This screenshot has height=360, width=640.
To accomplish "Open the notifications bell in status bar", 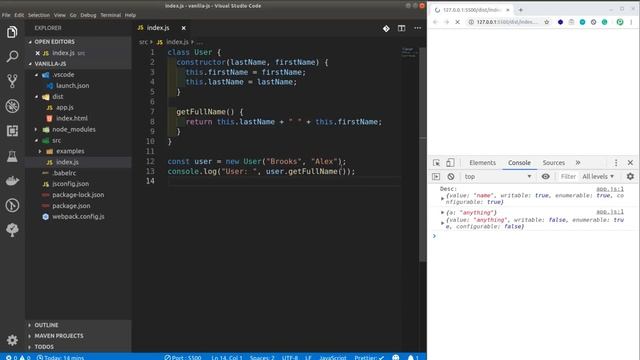I will point(413,358).
